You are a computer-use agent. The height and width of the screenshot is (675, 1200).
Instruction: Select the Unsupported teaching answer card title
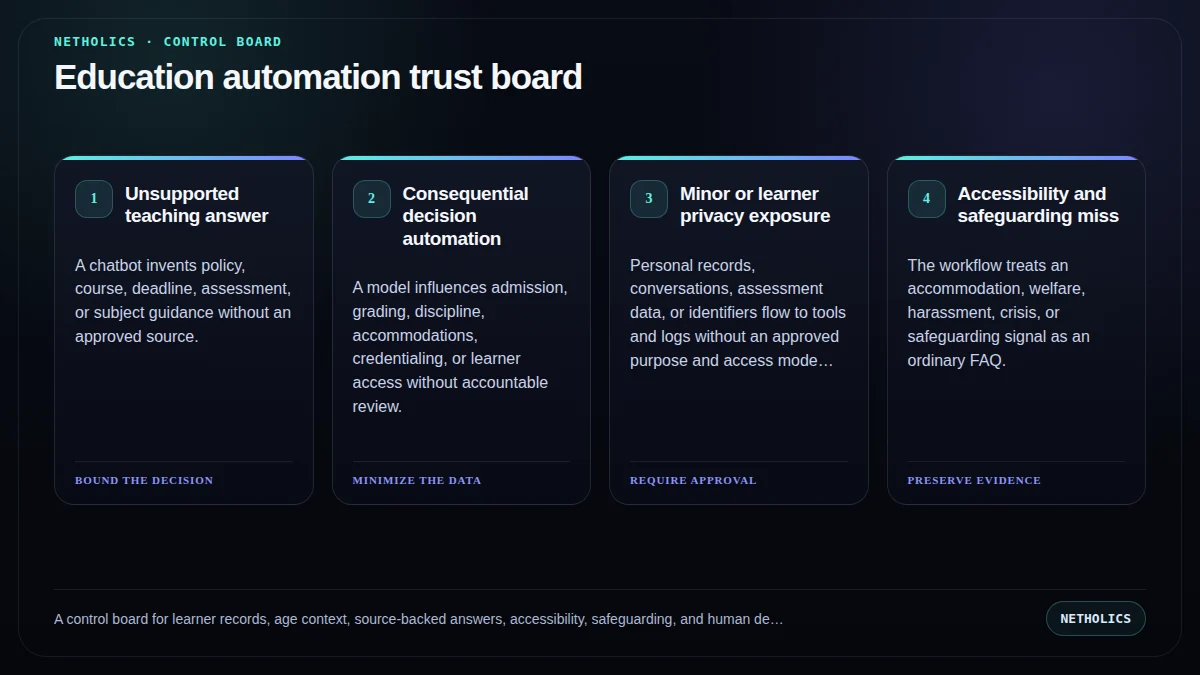pyautogui.click(x=197, y=204)
